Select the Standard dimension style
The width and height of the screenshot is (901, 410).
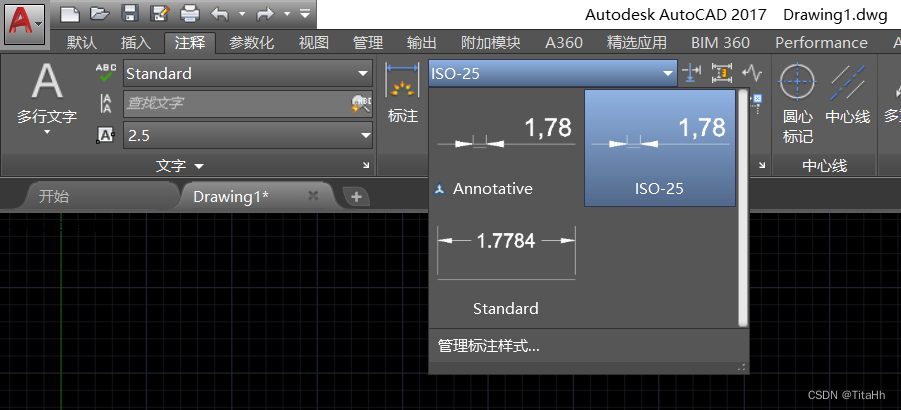point(506,268)
